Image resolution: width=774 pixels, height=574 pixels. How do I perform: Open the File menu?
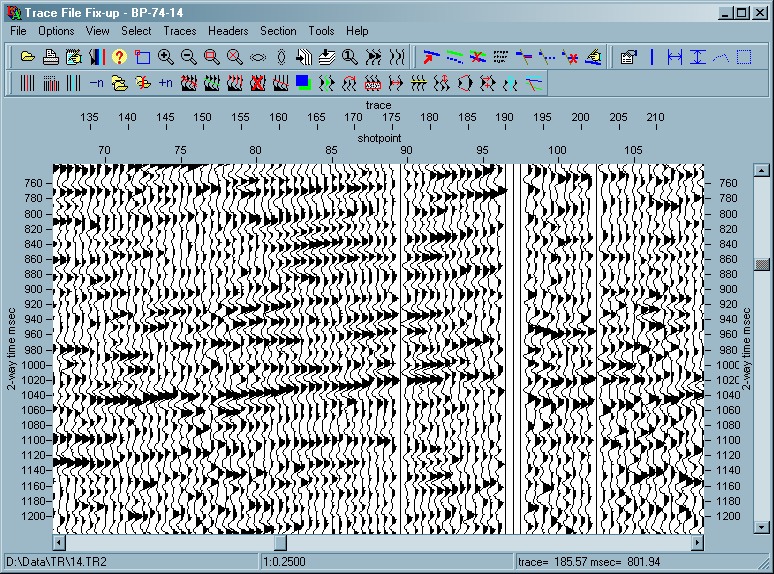click(19, 31)
